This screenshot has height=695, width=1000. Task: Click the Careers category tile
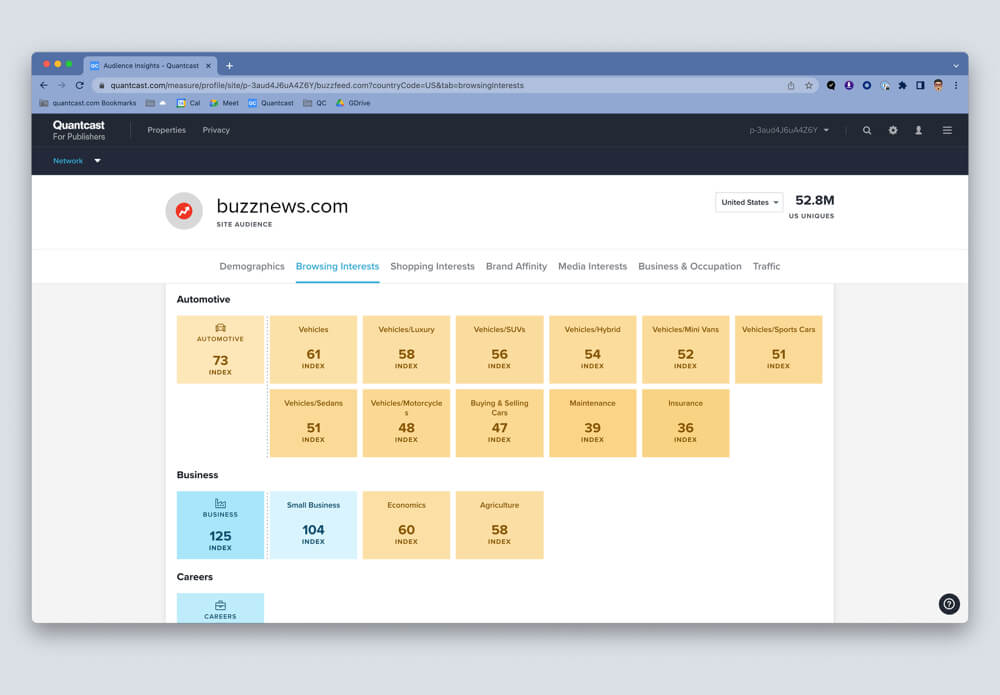click(x=220, y=608)
